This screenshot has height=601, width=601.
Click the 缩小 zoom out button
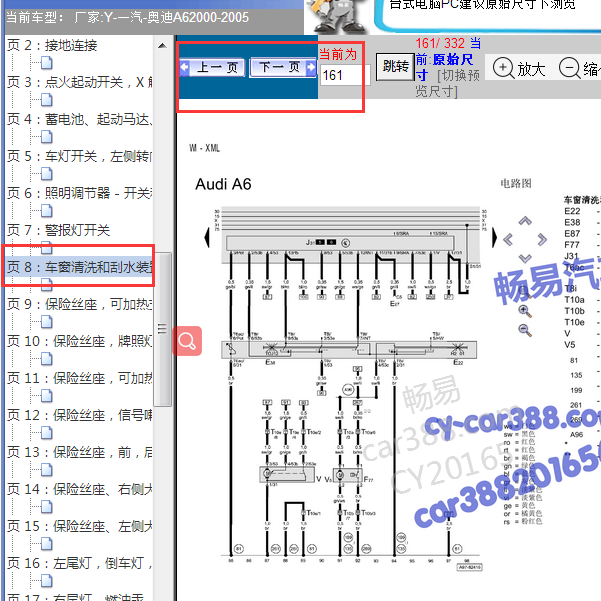[580, 68]
